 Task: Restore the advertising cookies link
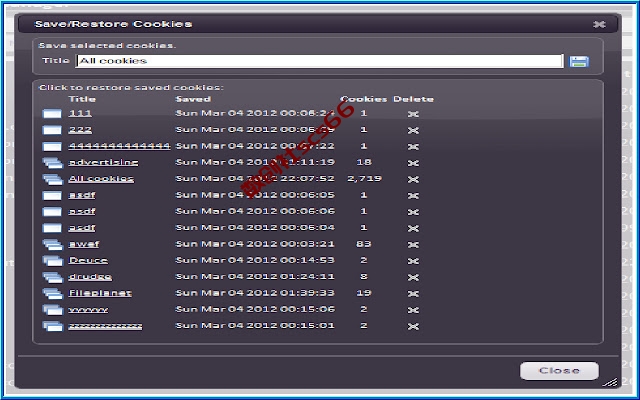click(x=103, y=162)
